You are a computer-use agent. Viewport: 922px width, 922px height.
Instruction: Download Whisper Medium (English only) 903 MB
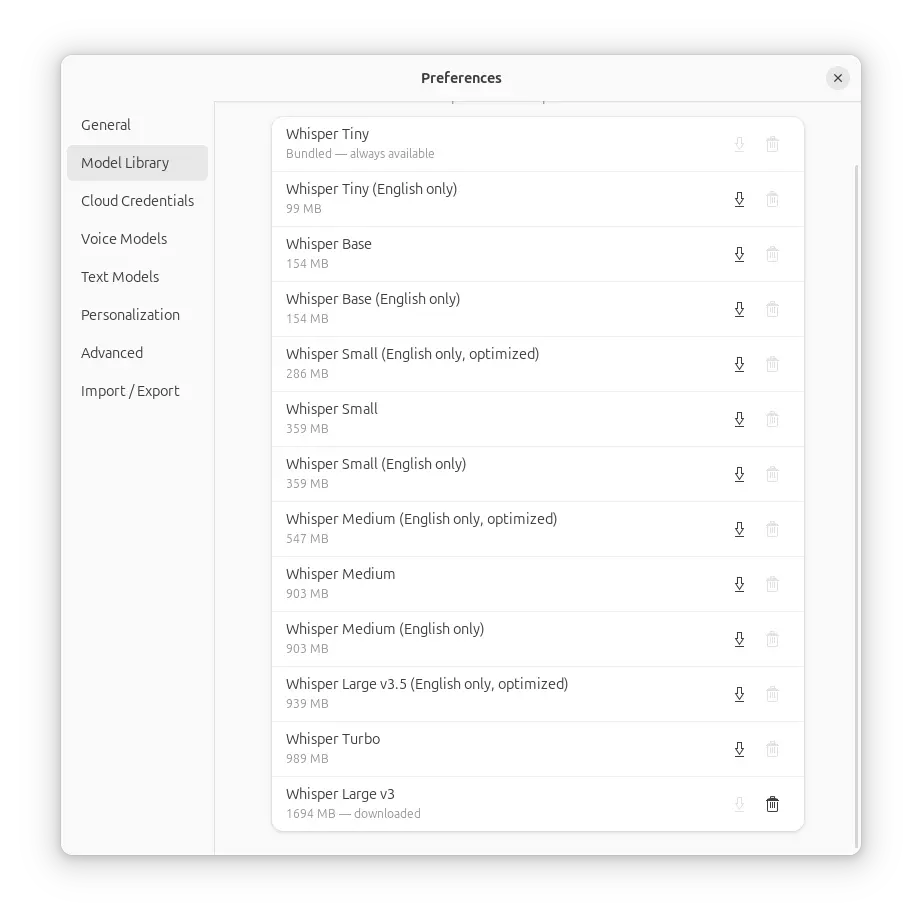coord(739,639)
